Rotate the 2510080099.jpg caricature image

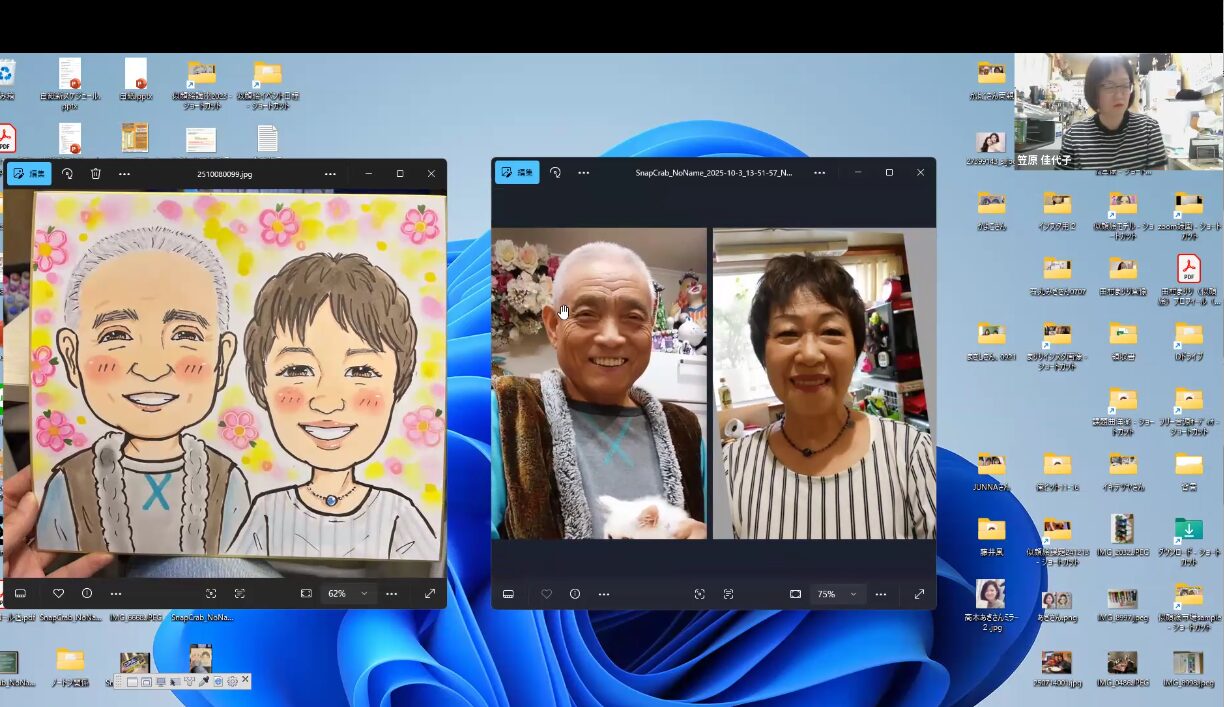coord(67,173)
